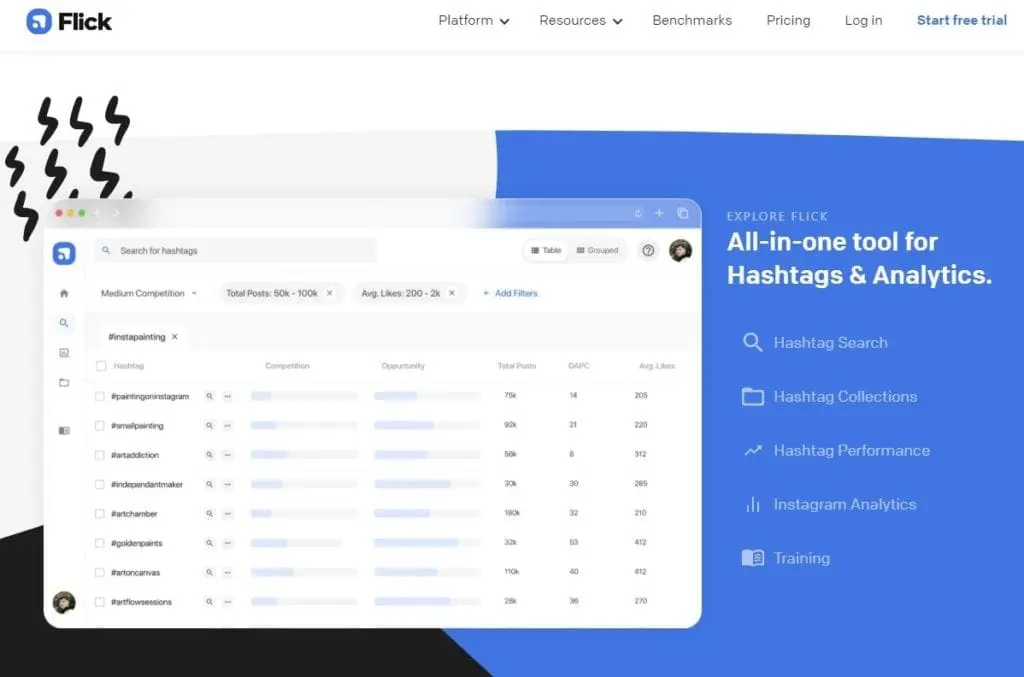Click the browser back arrow
1024x677 pixels.
click(97, 213)
